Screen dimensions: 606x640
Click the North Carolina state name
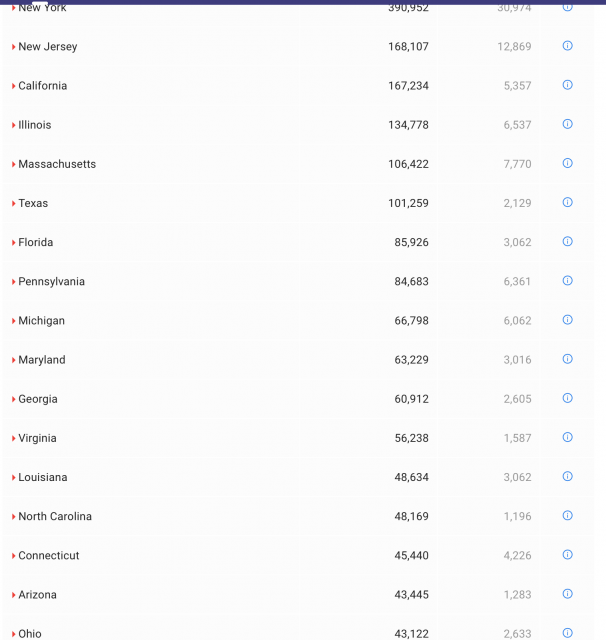(55, 516)
